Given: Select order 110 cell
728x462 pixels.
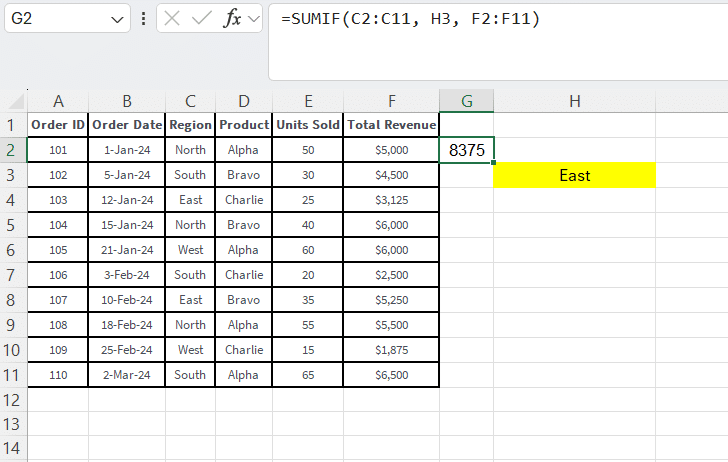Looking at the screenshot, I should click(x=58, y=375).
